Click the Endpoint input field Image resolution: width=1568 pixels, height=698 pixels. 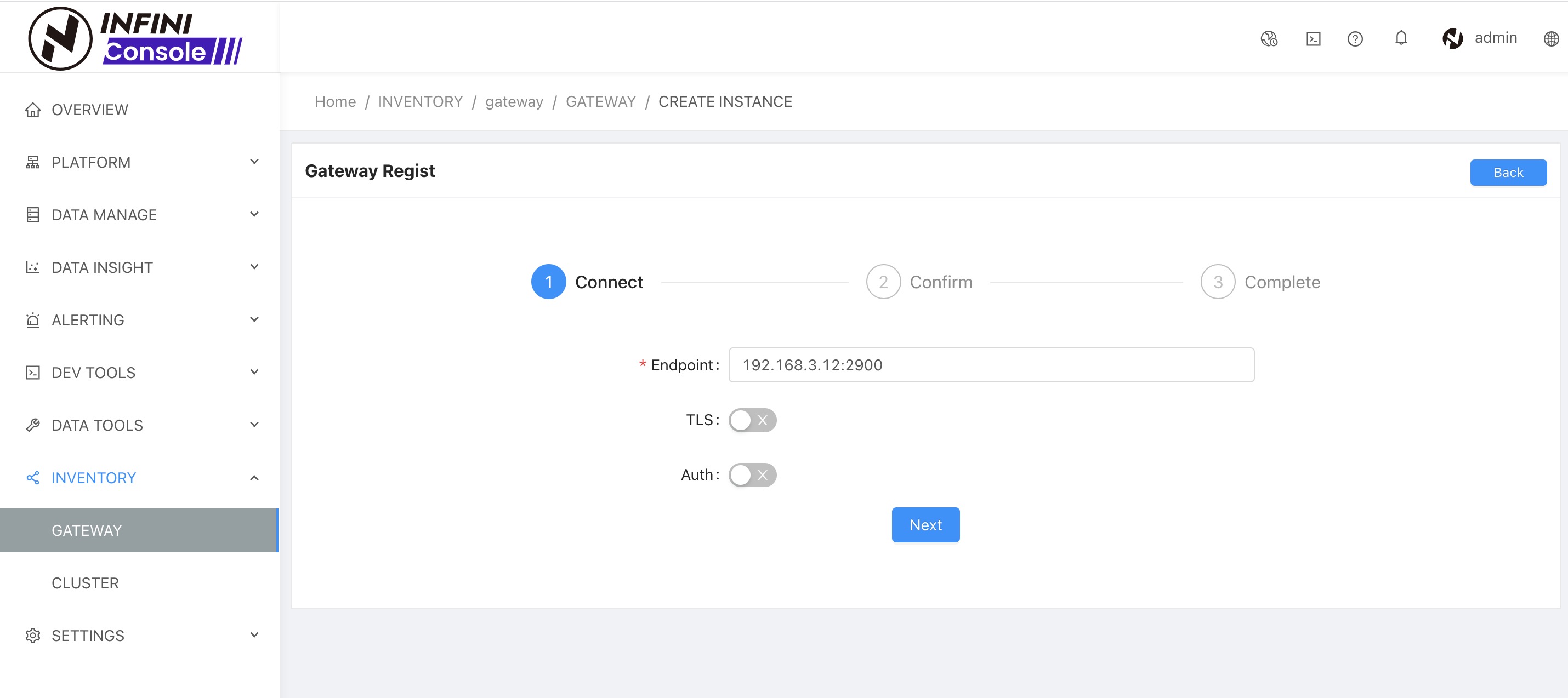coord(990,365)
